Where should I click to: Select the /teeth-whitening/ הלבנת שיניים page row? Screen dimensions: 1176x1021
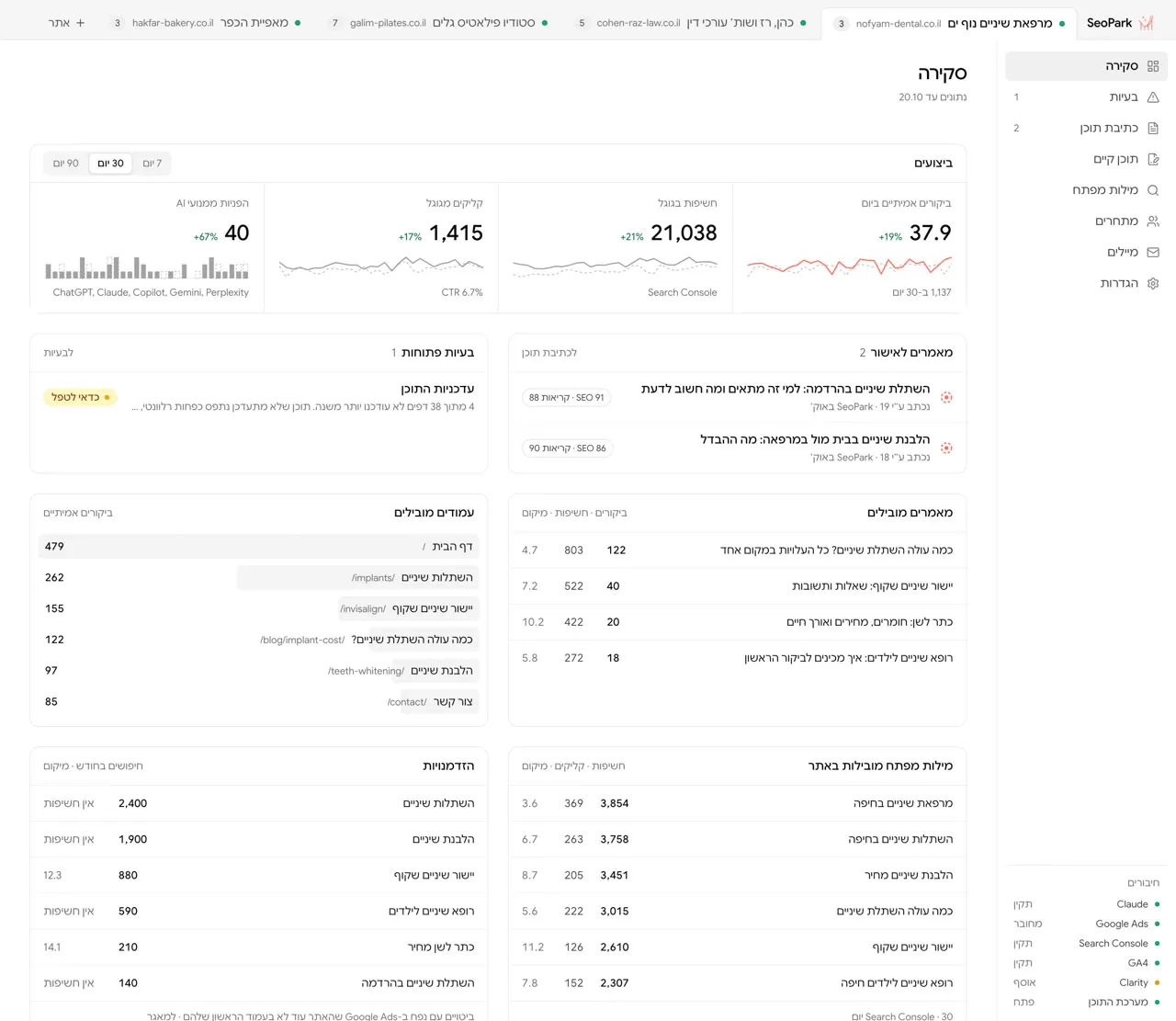(259, 671)
